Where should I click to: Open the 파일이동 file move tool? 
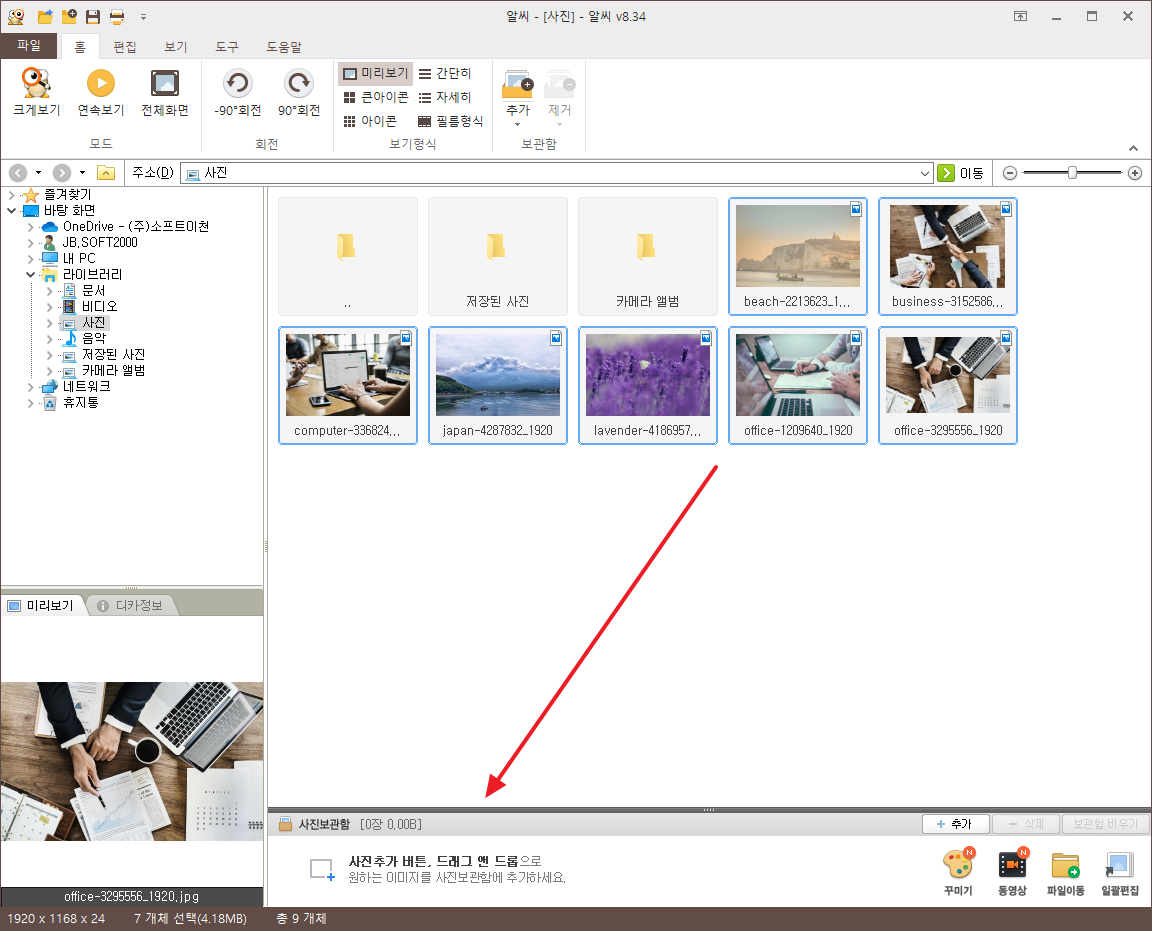pyautogui.click(x=1065, y=873)
